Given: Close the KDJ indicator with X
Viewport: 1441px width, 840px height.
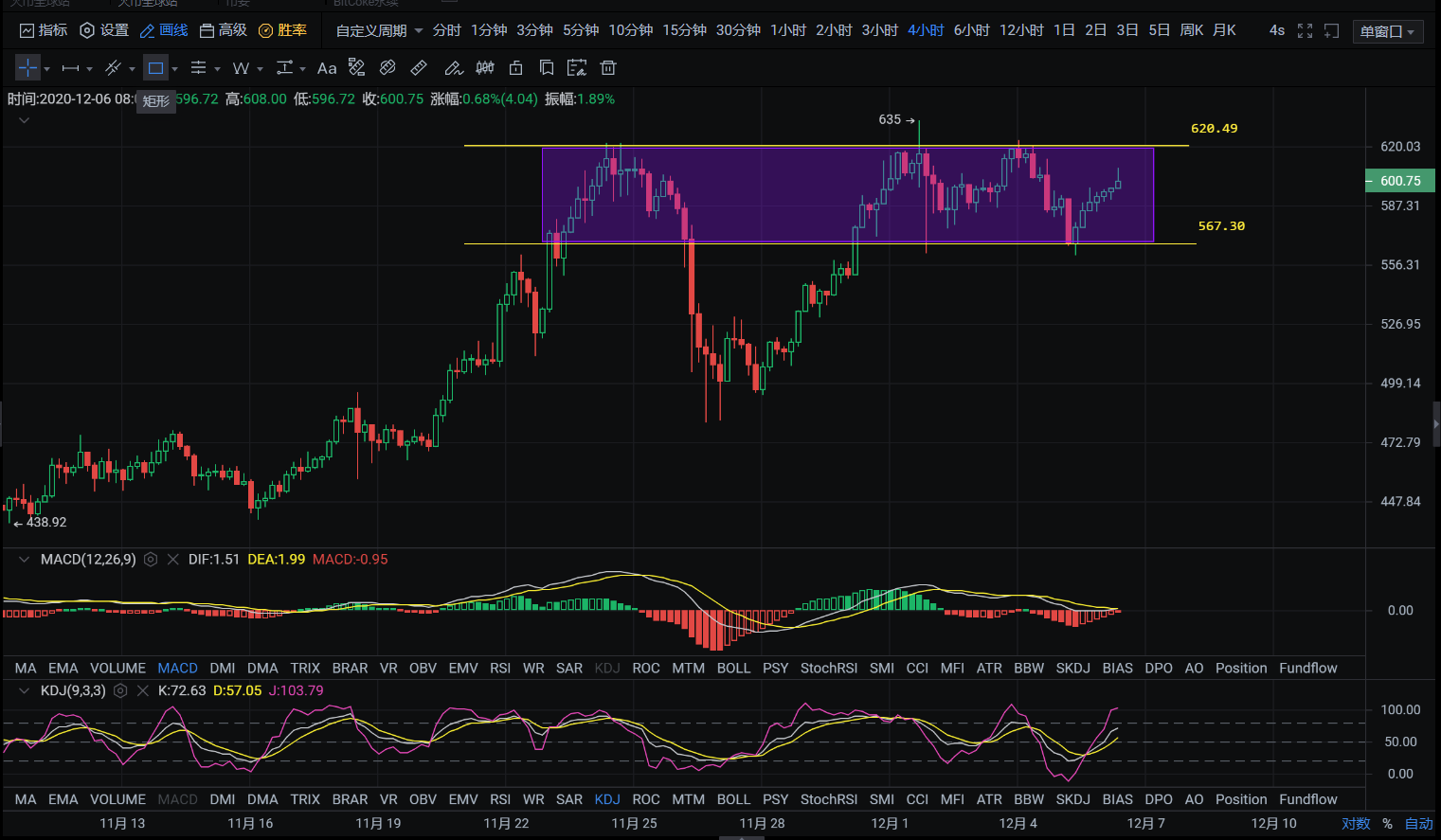Looking at the screenshot, I should pyautogui.click(x=143, y=691).
